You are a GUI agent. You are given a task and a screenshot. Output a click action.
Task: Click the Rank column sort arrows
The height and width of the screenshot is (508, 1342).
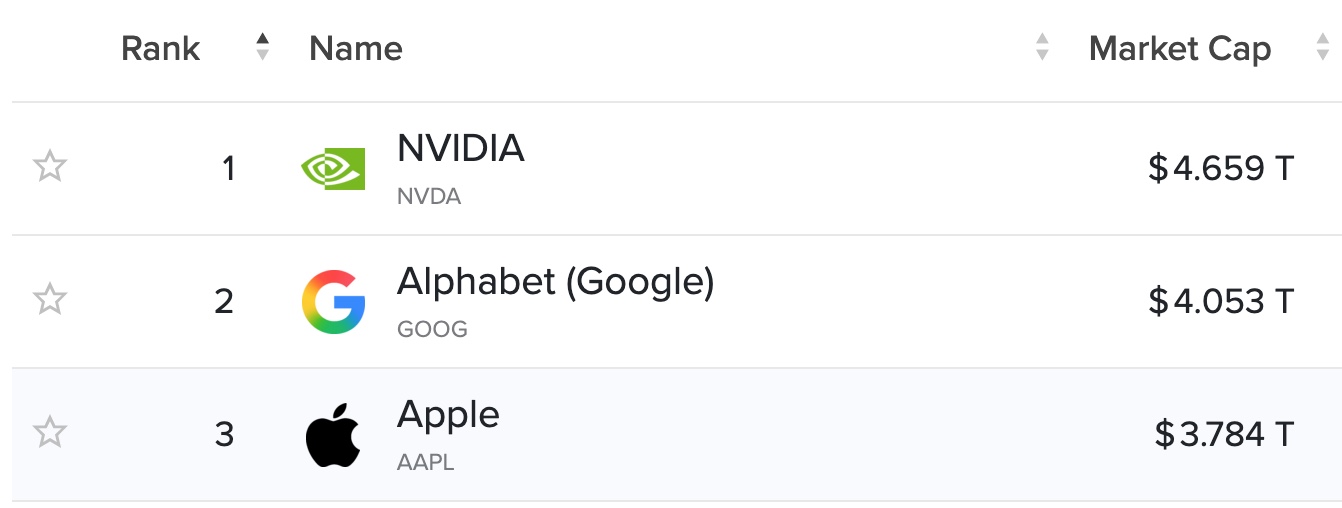coord(262,47)
